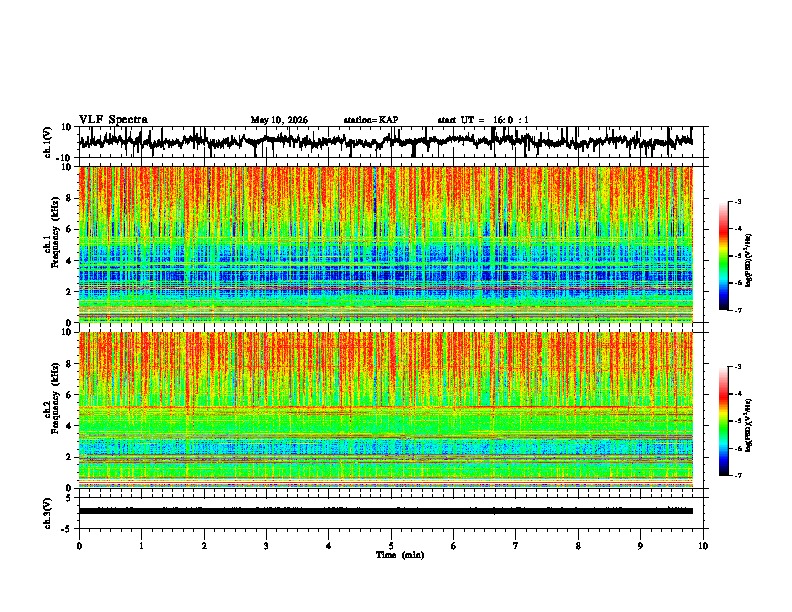This screenshot has width=792, height=612.
Task: Select the May 10, 2026 date text
Action: 279,120
